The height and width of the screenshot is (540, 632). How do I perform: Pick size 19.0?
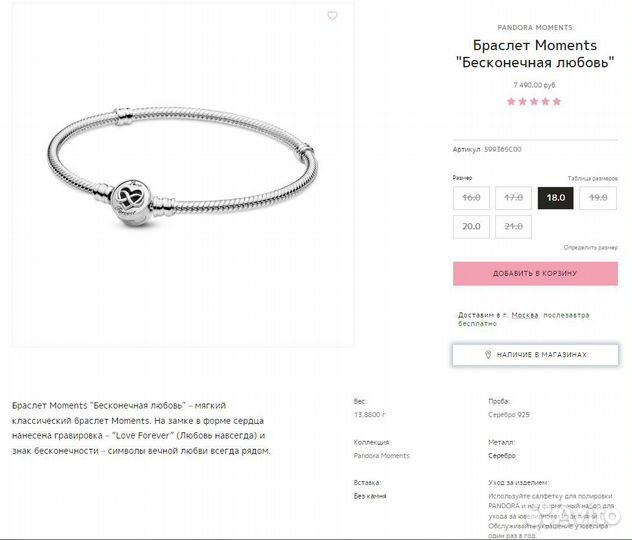pyautogui.click(x=598, y=198)
